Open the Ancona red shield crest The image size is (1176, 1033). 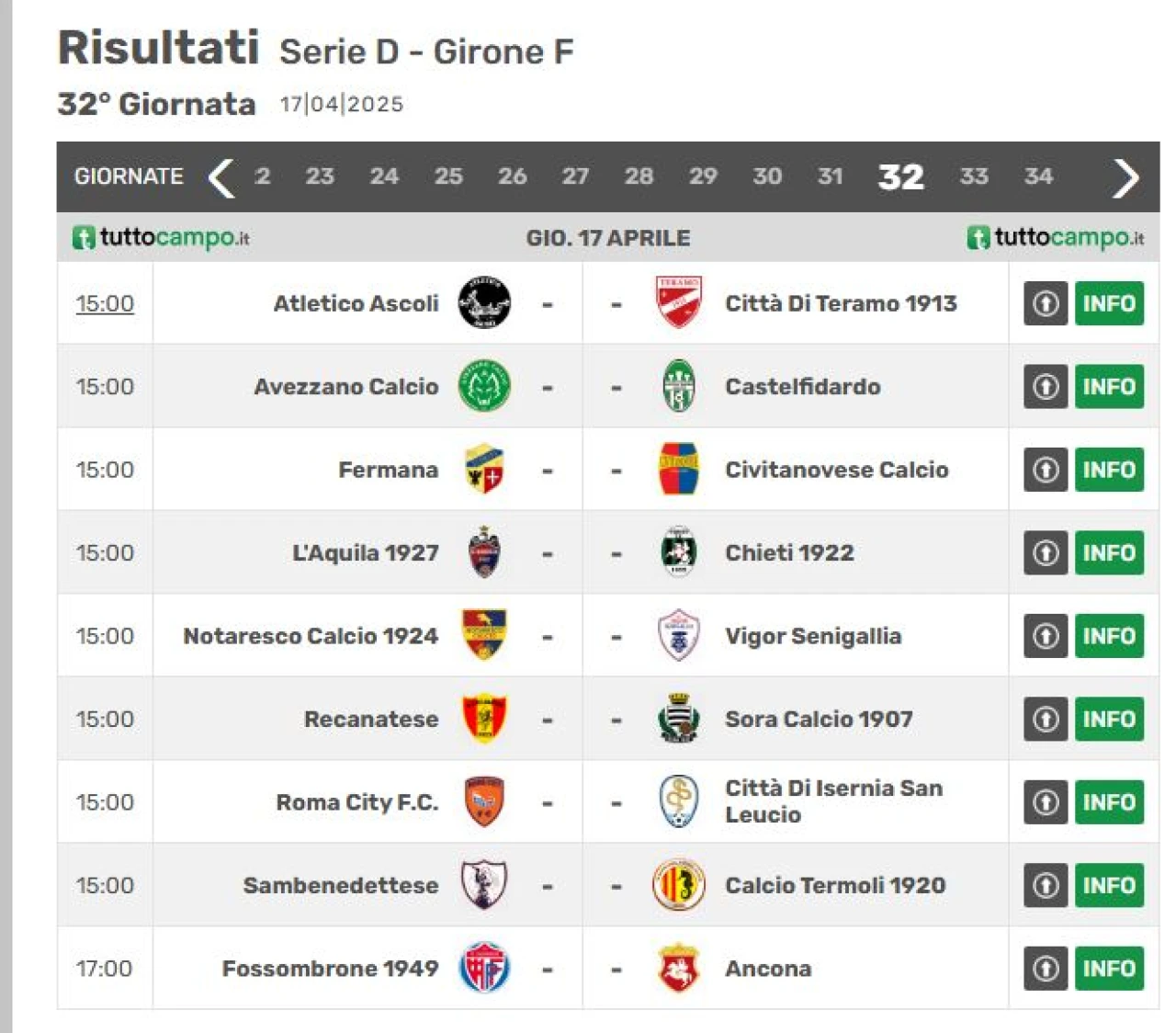[679, 968]
